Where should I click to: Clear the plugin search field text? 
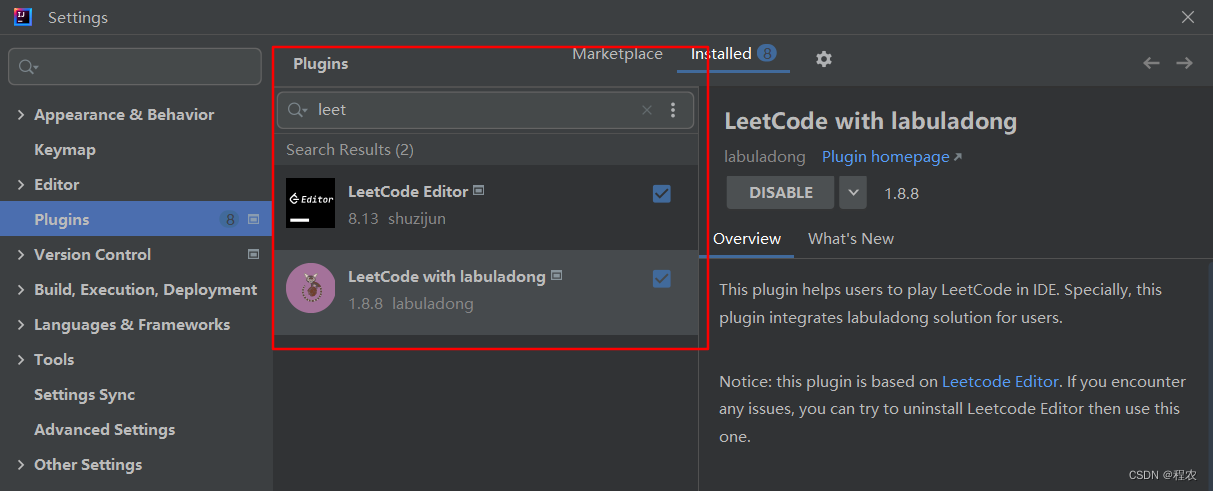(x=647, y=110)
